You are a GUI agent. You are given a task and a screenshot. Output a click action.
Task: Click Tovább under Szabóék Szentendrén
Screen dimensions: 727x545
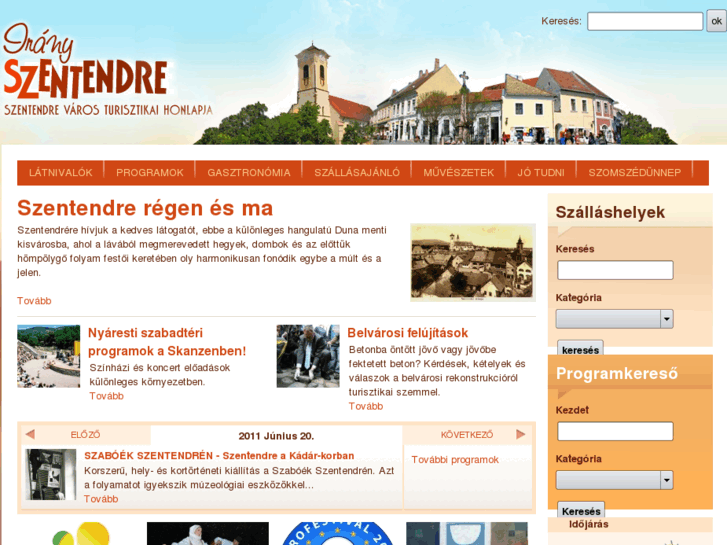pos(101,499)
